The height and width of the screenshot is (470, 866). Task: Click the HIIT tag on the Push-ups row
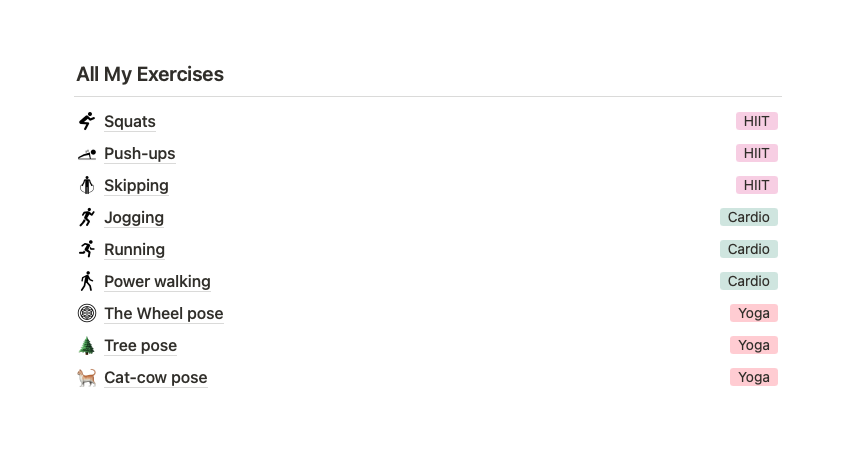tap(756, 153)
